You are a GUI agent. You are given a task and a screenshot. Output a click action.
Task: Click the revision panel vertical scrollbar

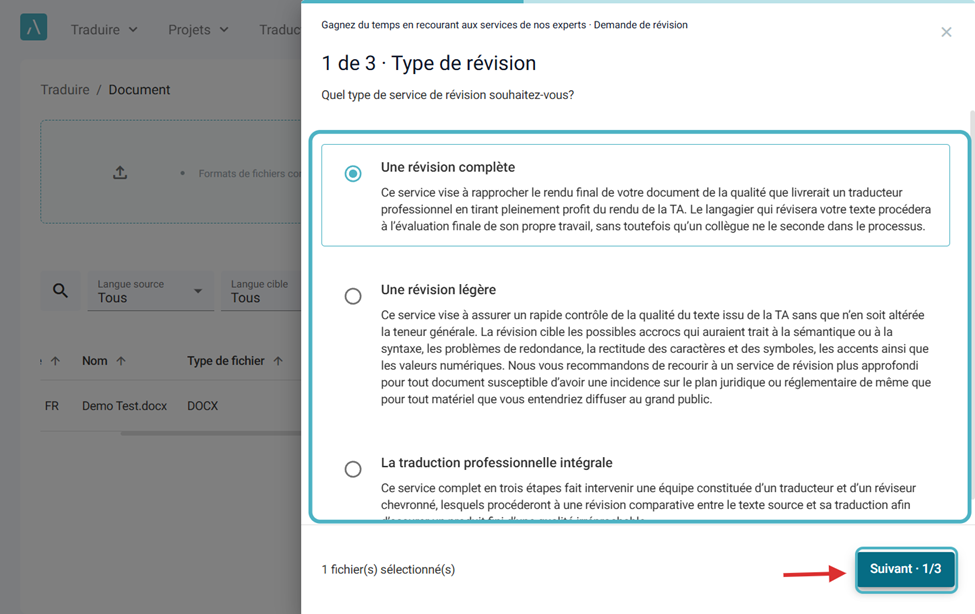pos(972,305)
